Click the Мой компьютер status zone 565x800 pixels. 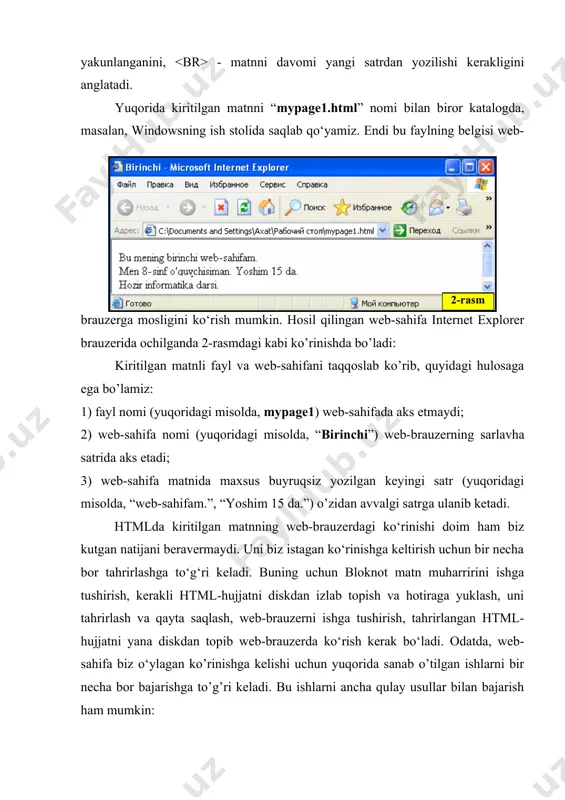pos(384,303)
